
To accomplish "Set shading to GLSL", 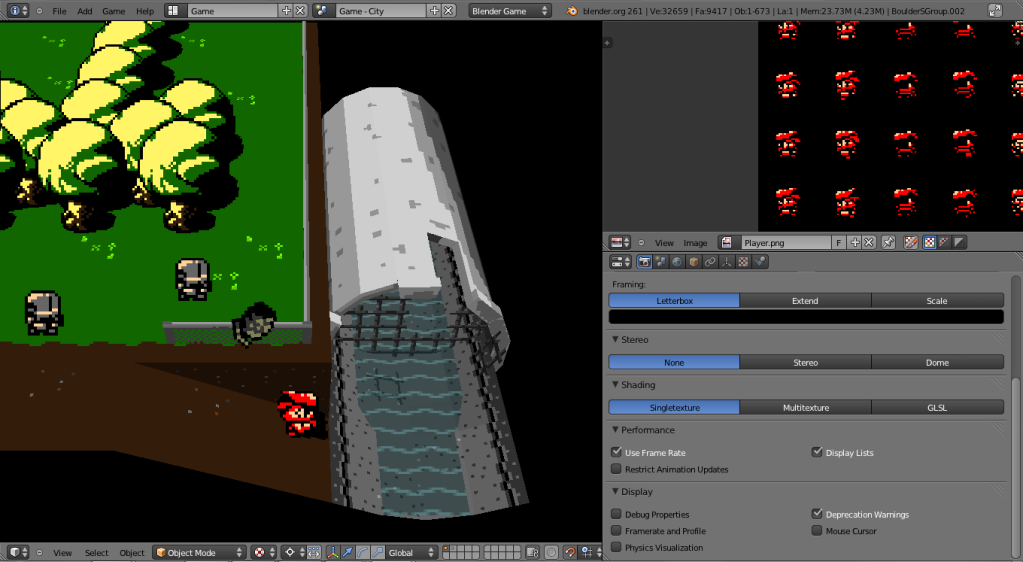I will click(937, 408).
